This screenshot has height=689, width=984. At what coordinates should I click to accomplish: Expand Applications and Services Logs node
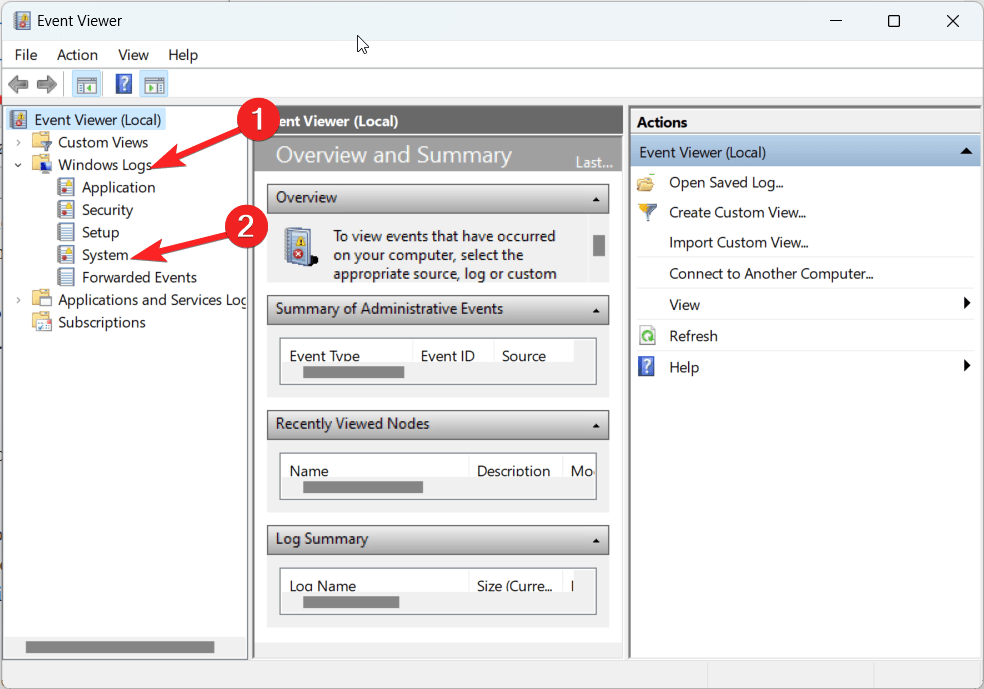[x=18, y=300]
